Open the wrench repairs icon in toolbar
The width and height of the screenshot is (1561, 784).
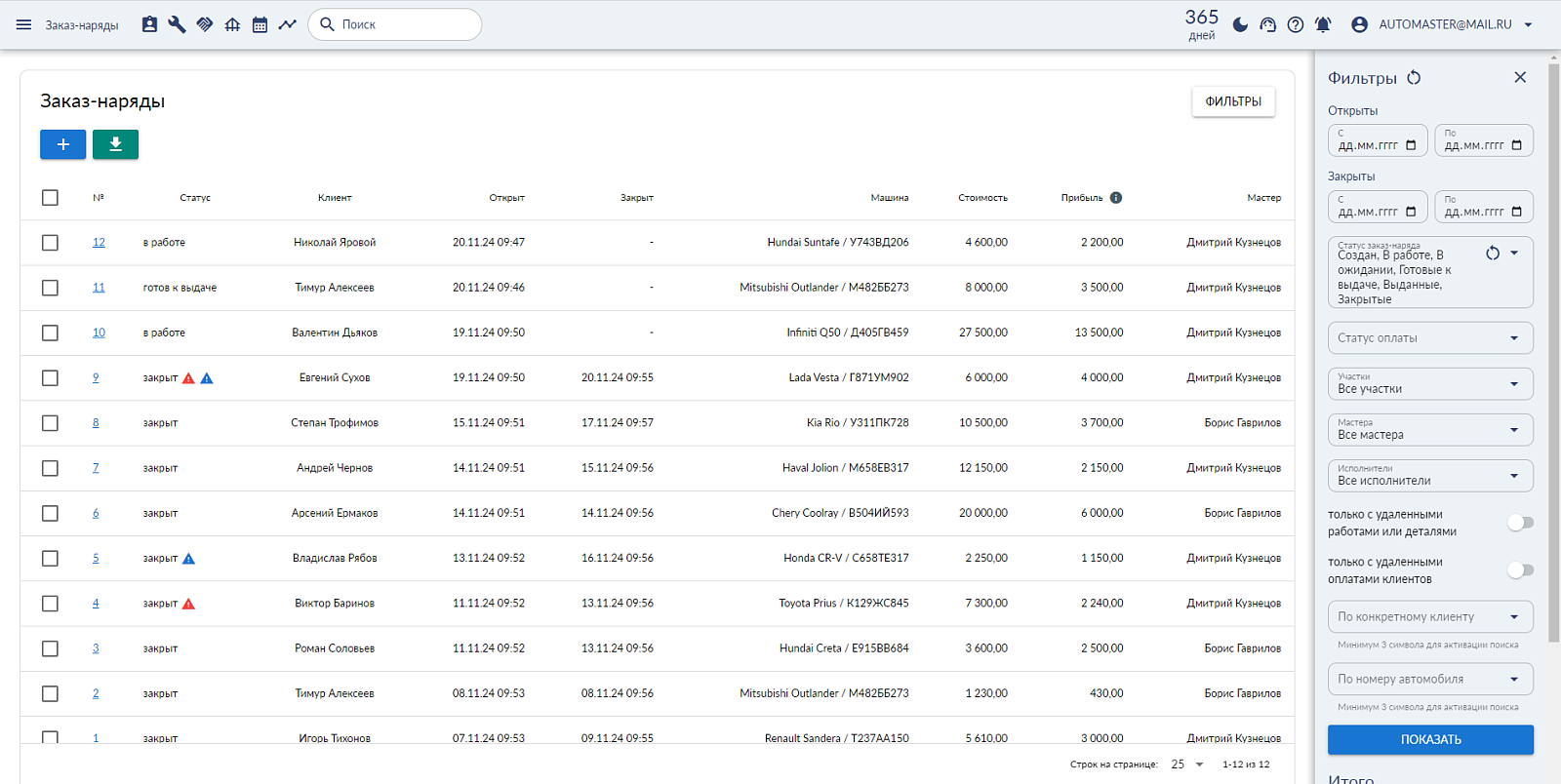[x=177, y=24]
